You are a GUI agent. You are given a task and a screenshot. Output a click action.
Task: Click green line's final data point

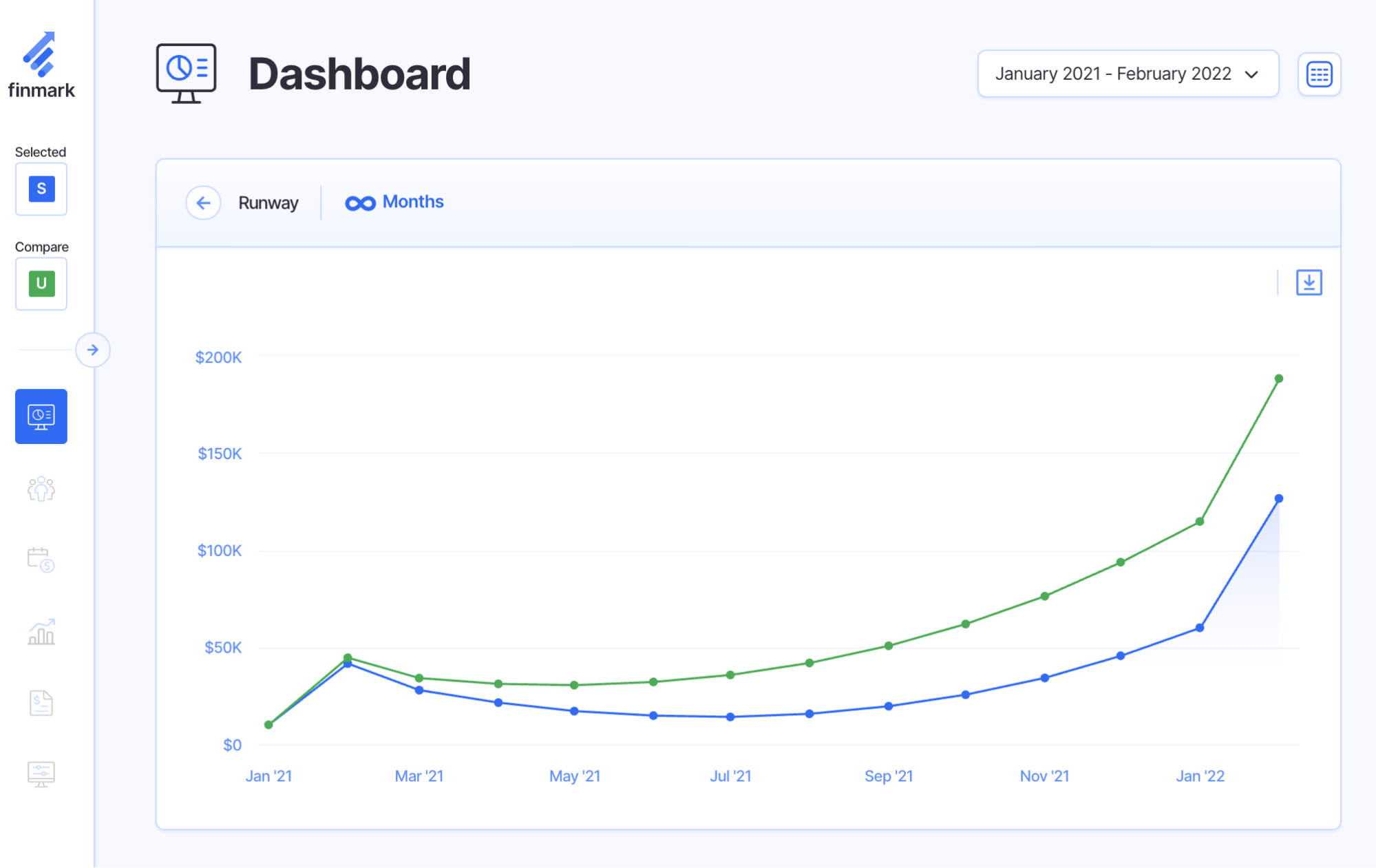click(x=1278, y=379)
